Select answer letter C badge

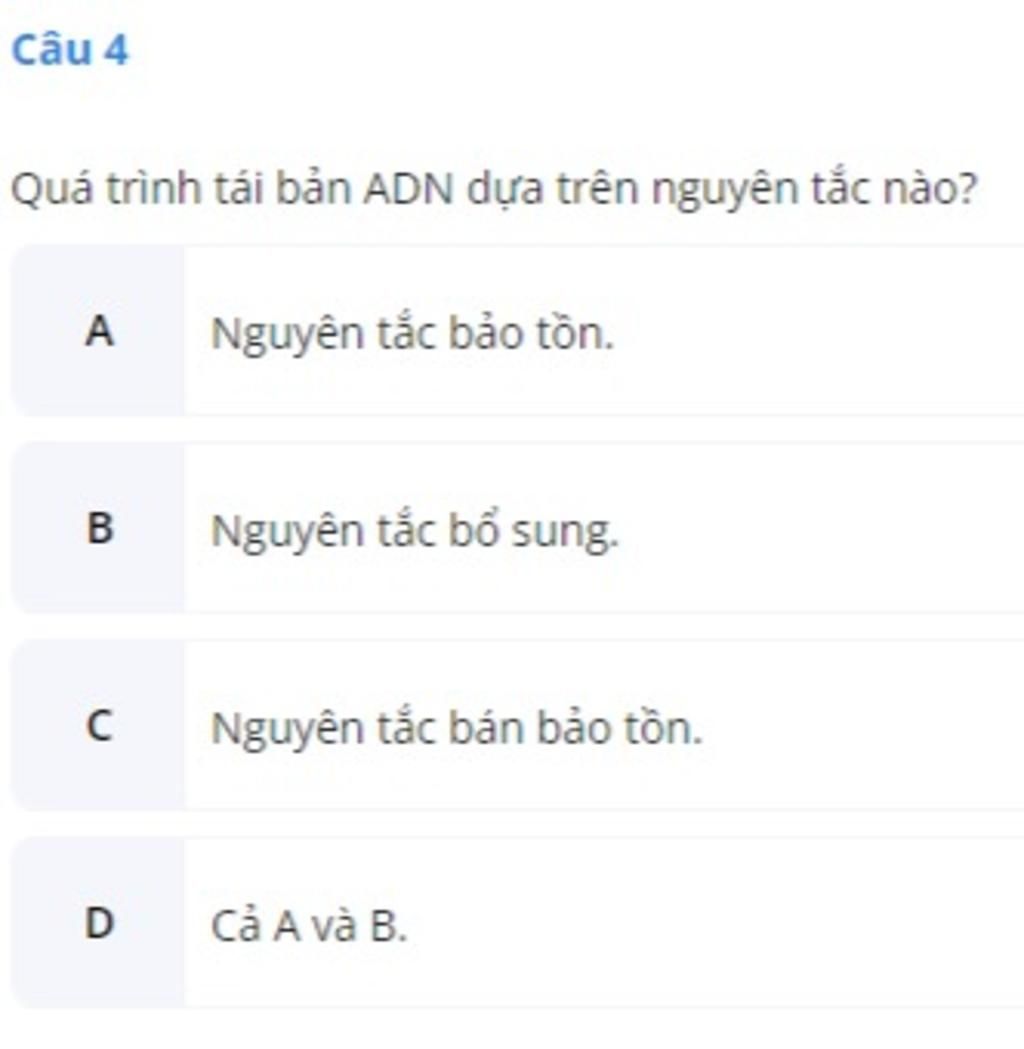[98, 725]
